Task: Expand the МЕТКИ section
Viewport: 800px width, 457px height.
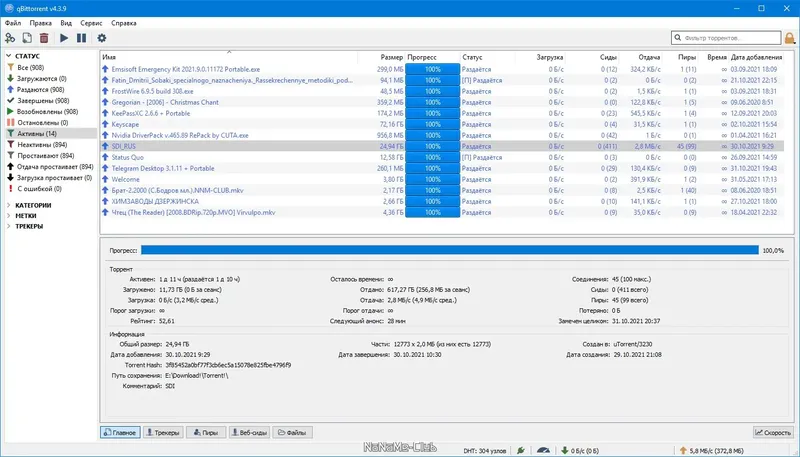Action: (9, 216)
